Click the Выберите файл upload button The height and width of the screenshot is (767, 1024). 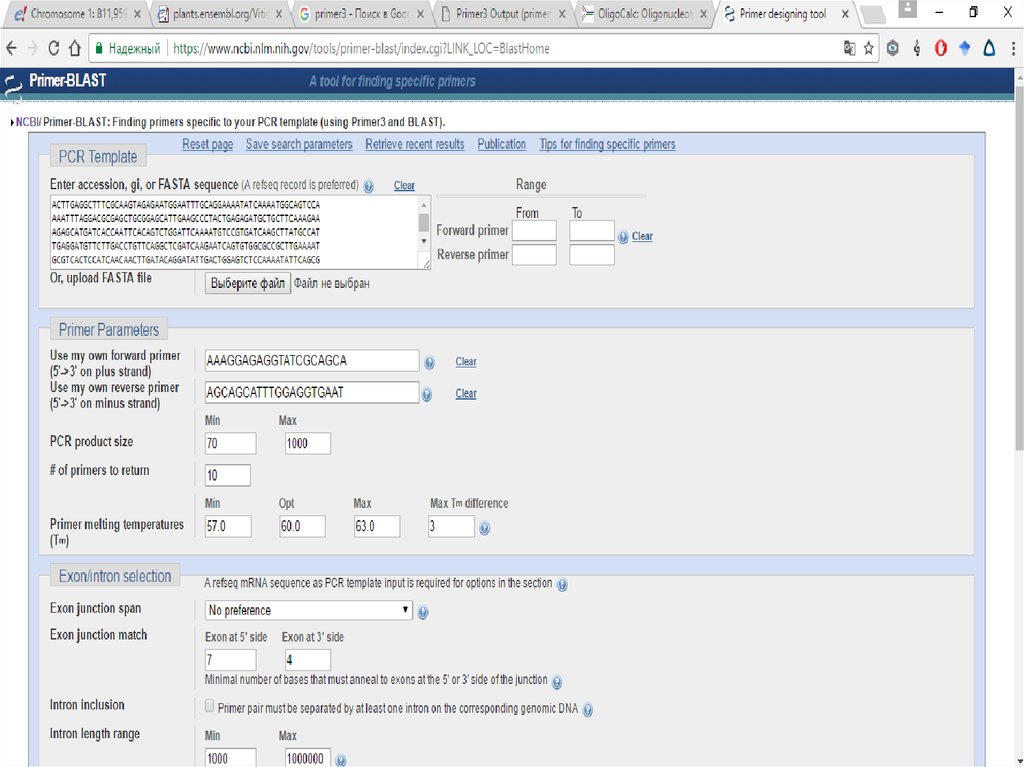(248, 284)
